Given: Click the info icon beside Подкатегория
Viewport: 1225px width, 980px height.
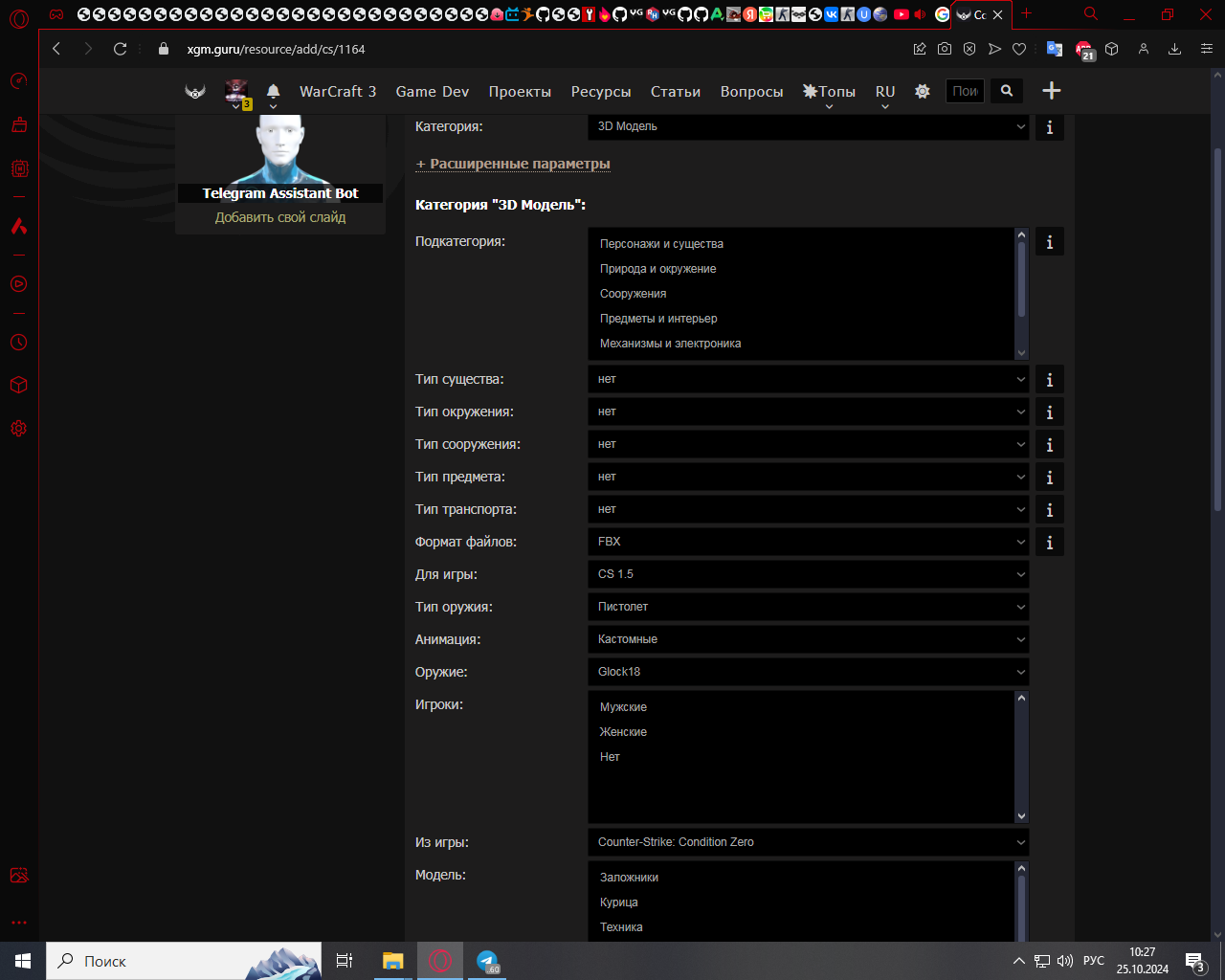Looking at the screenshot, I should click(1050, 242).
